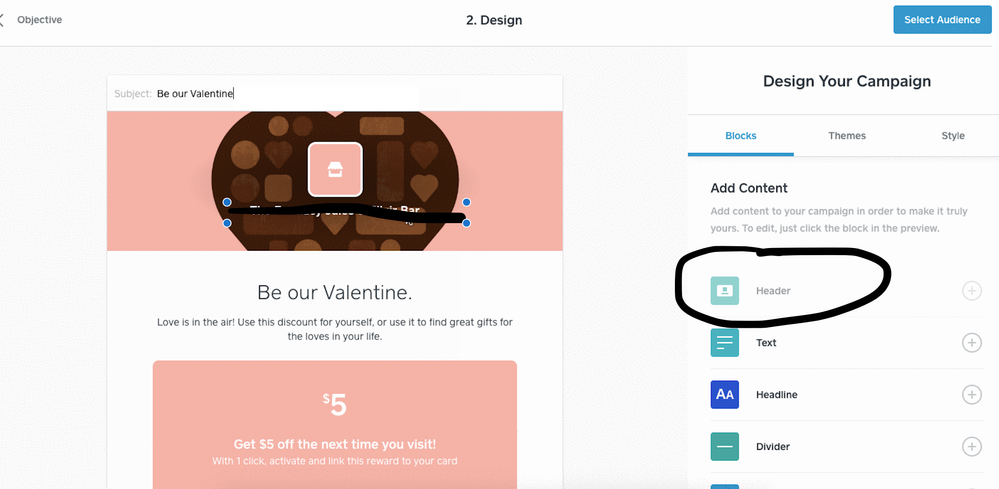This screenshot has height=489, width=999.
Task: Click the Divider block icon
Action: 725,447
